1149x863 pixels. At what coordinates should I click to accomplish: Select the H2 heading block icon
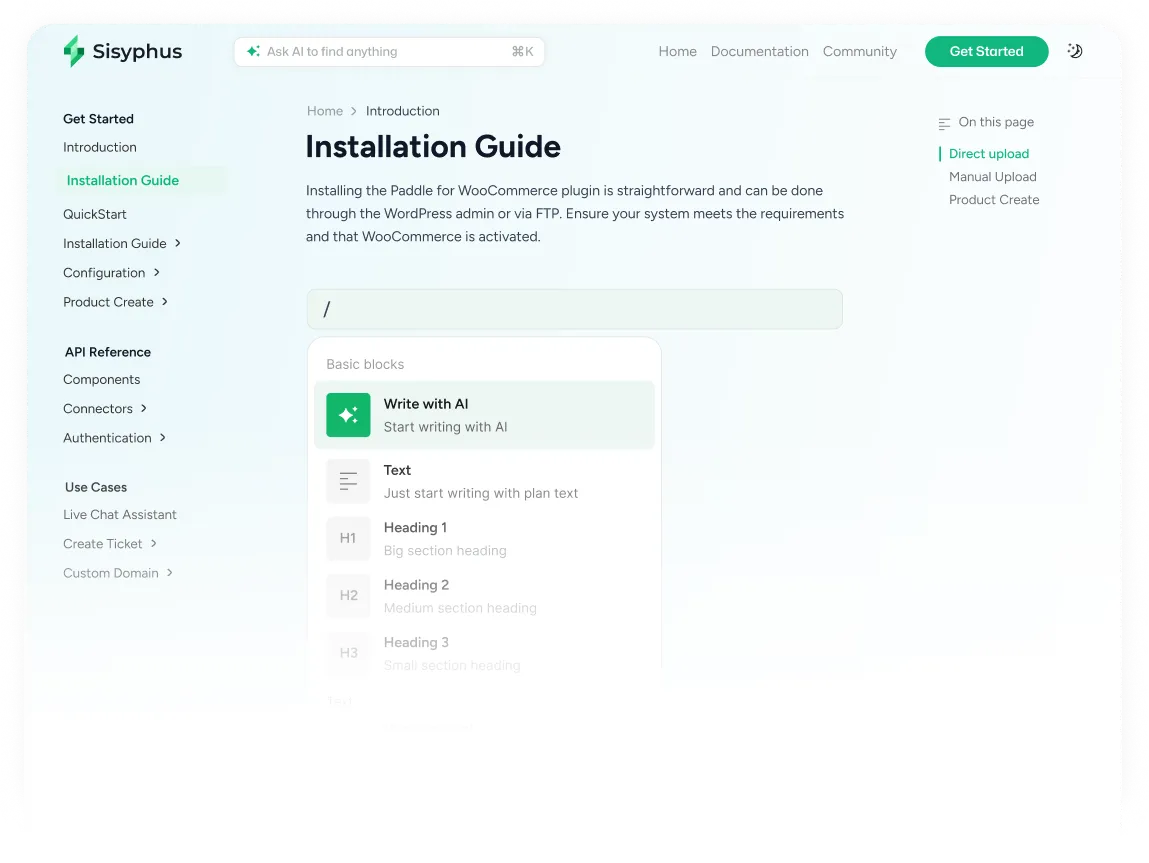(348, 596)
